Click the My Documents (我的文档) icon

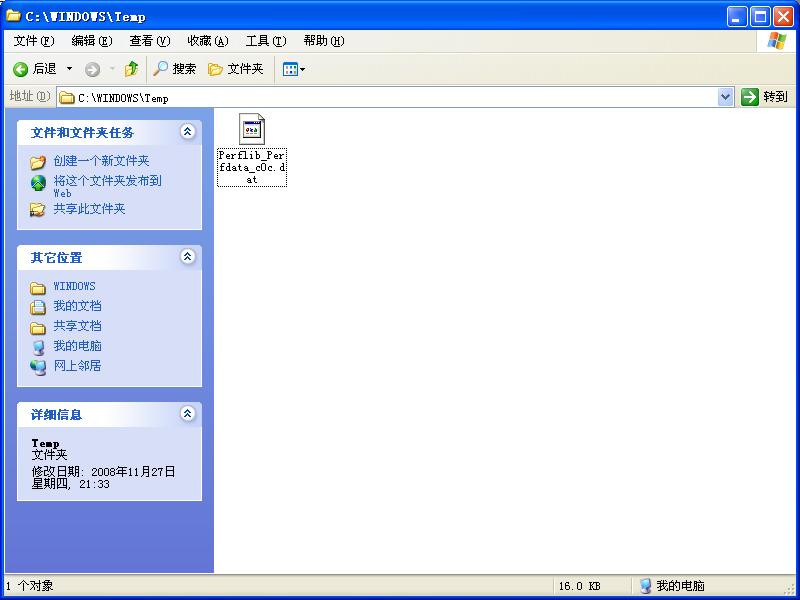click(x=38, y=307)
